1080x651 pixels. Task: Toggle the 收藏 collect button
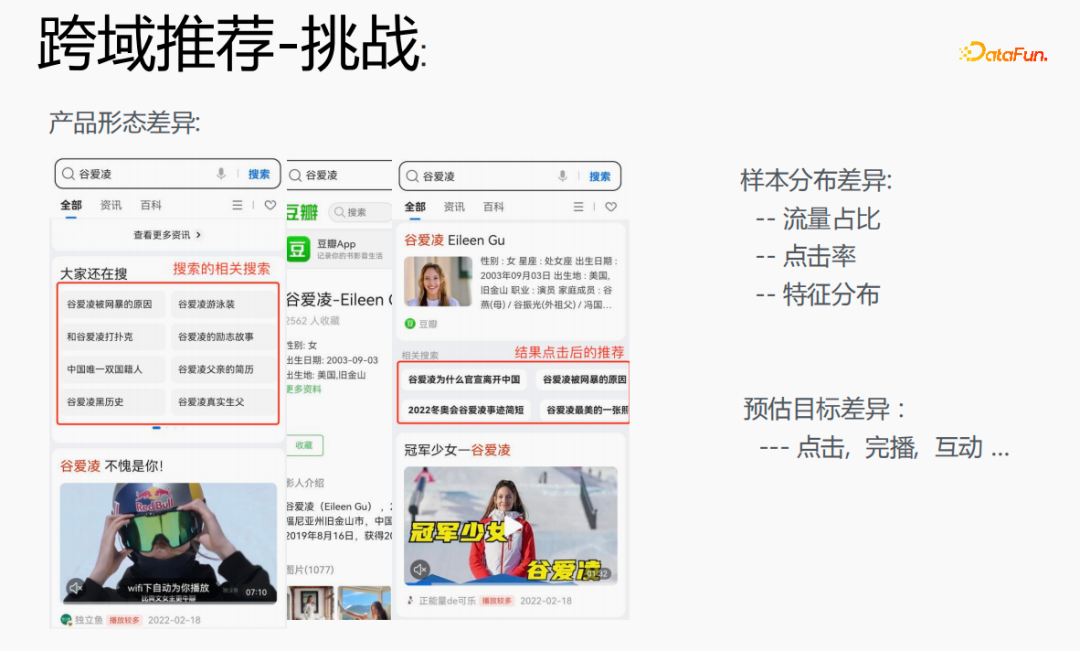coord(302,443)
